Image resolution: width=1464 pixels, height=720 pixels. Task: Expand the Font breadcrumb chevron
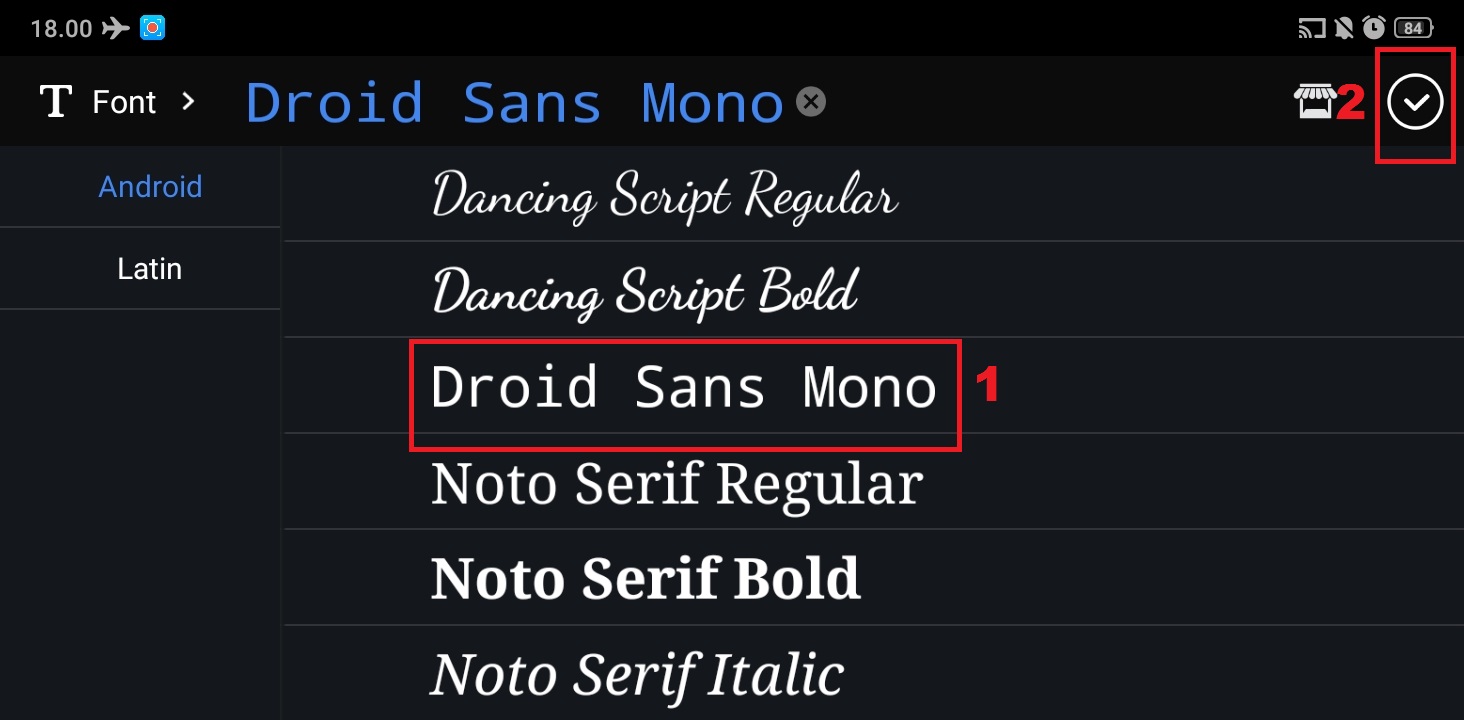[x=188, y=101]
